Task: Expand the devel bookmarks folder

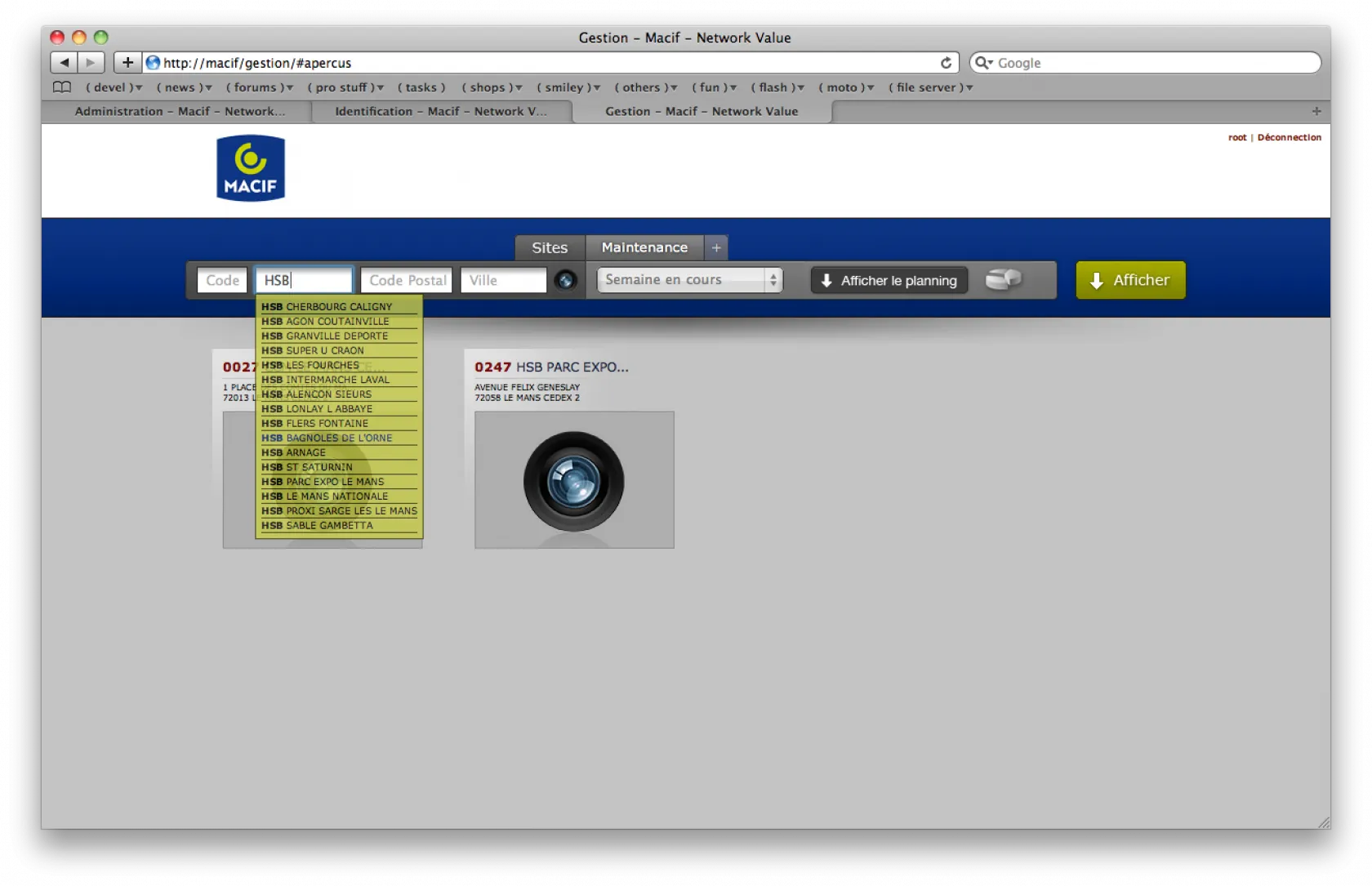Action: [x=114, y=87]
